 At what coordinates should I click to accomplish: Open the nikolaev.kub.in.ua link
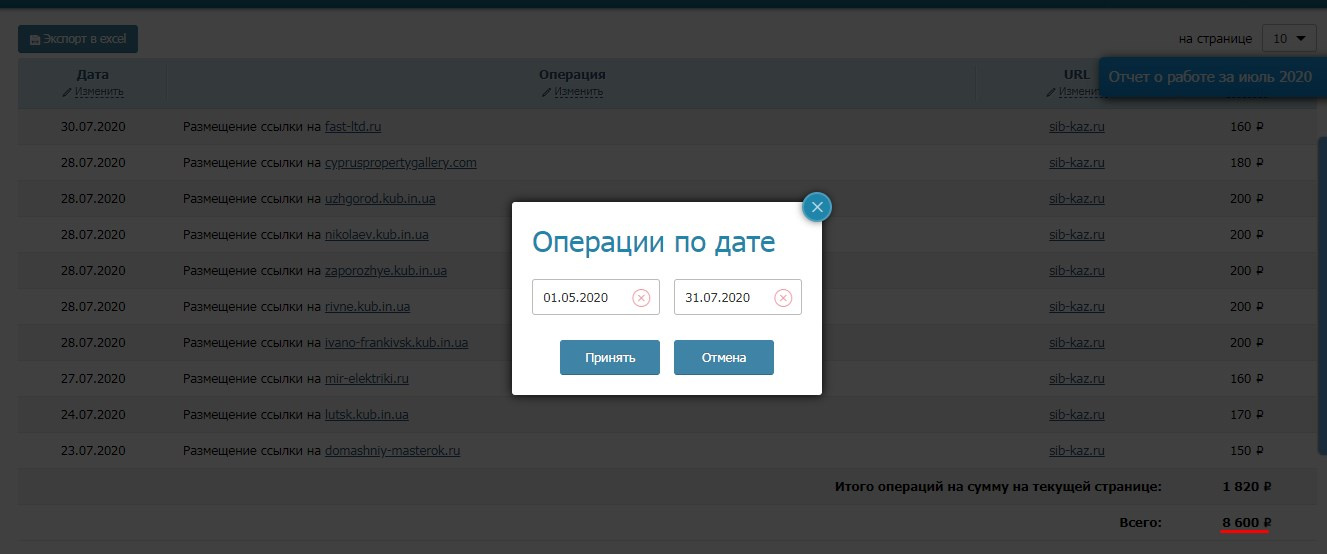pos(377,235)
